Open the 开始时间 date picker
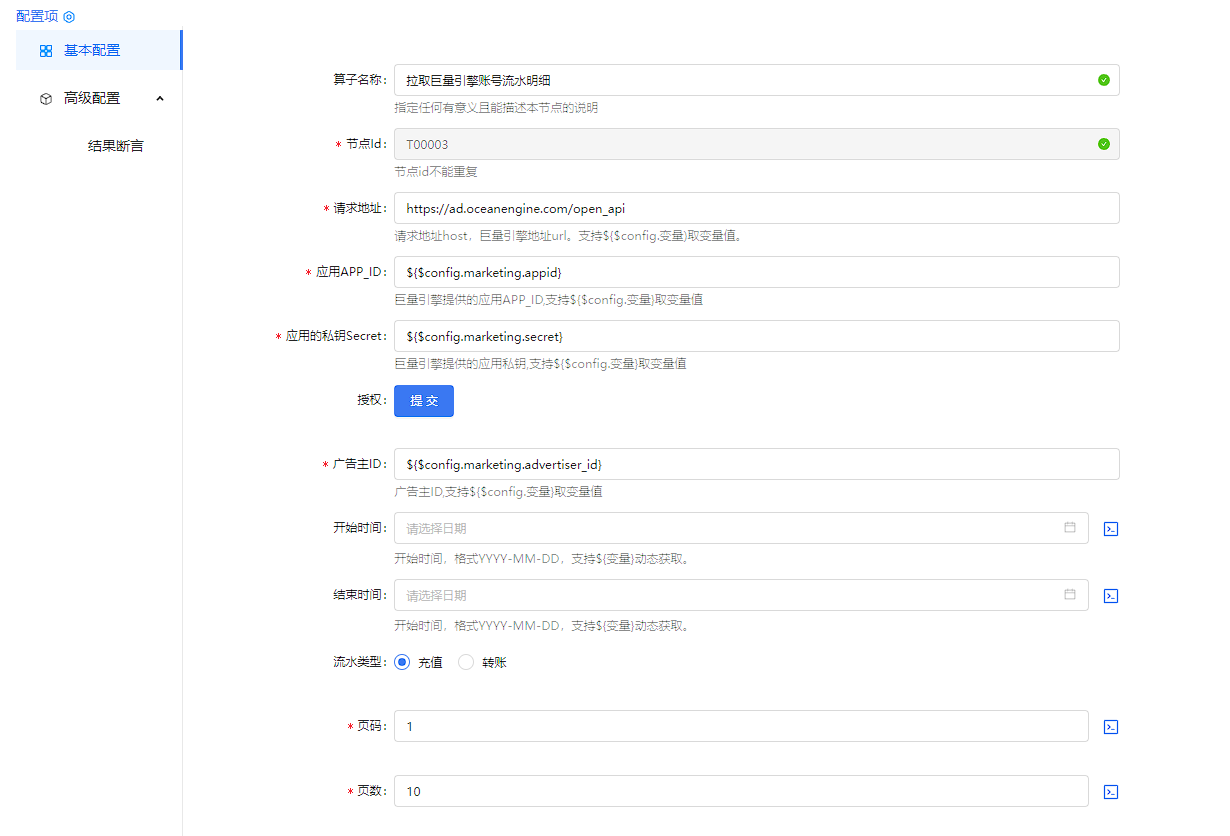Screen dimensions: 1230x836 click(730, 528)
